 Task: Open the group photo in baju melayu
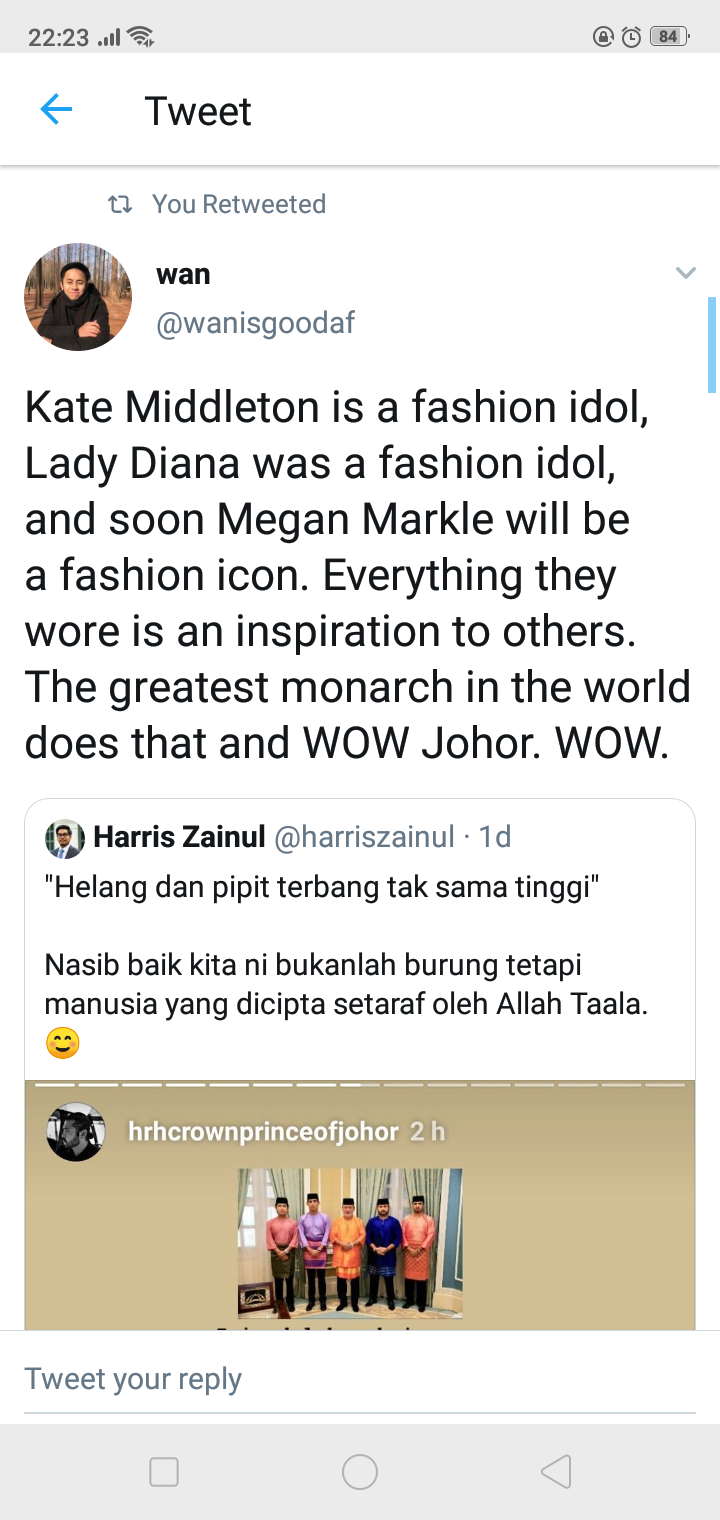(x=350, y=1242)
